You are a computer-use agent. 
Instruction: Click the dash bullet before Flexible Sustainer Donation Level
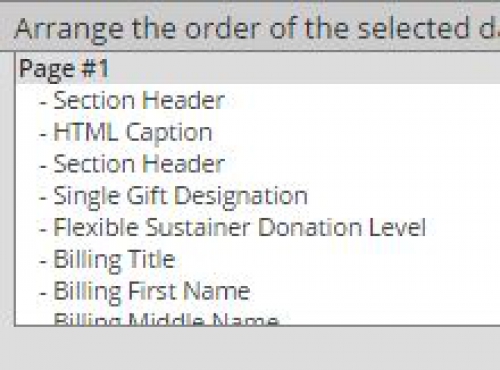click(43, 230)
